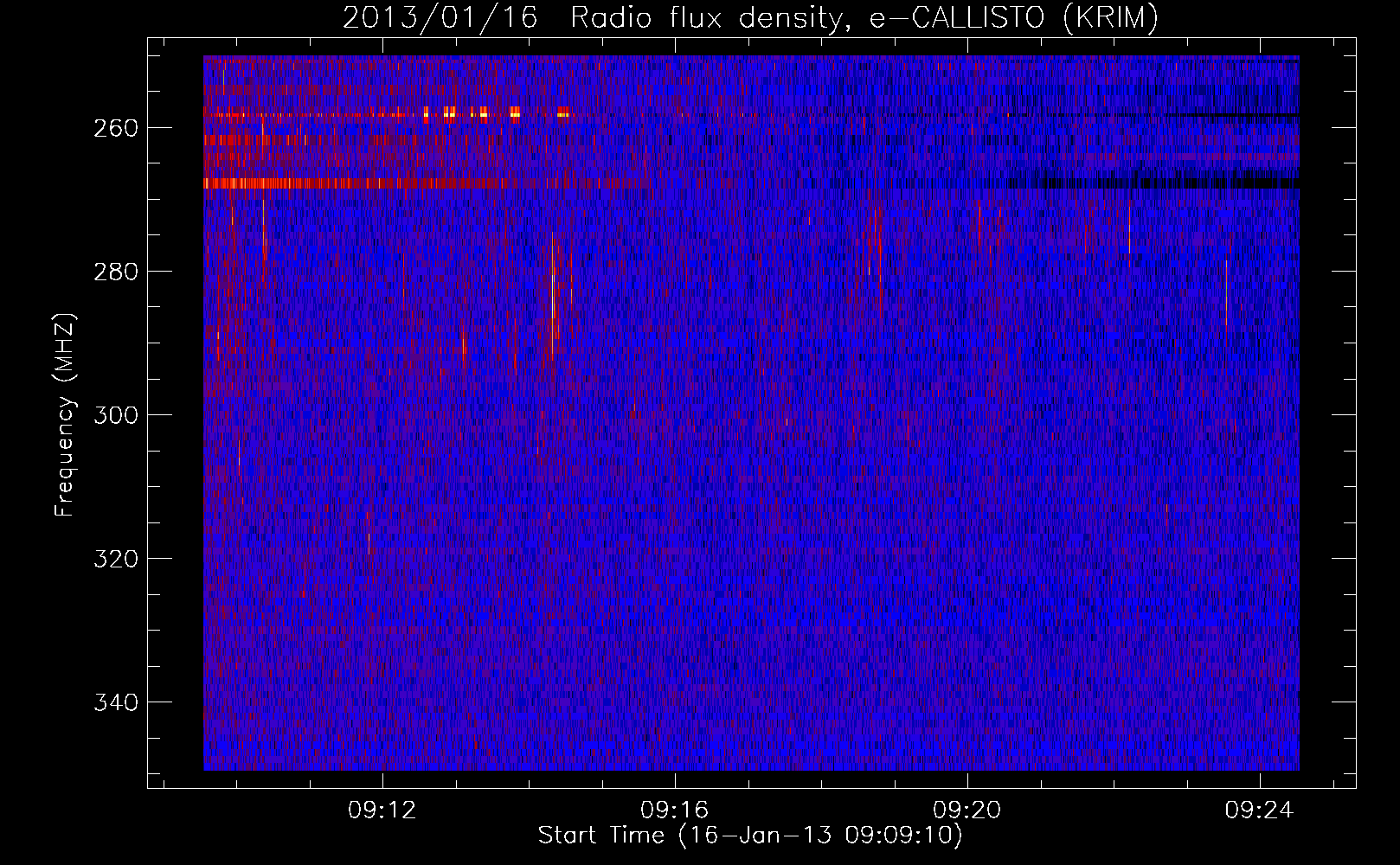The image size is (1400, 865).
Task: Click the 09:16 time tick label
Action: point(674,810)
